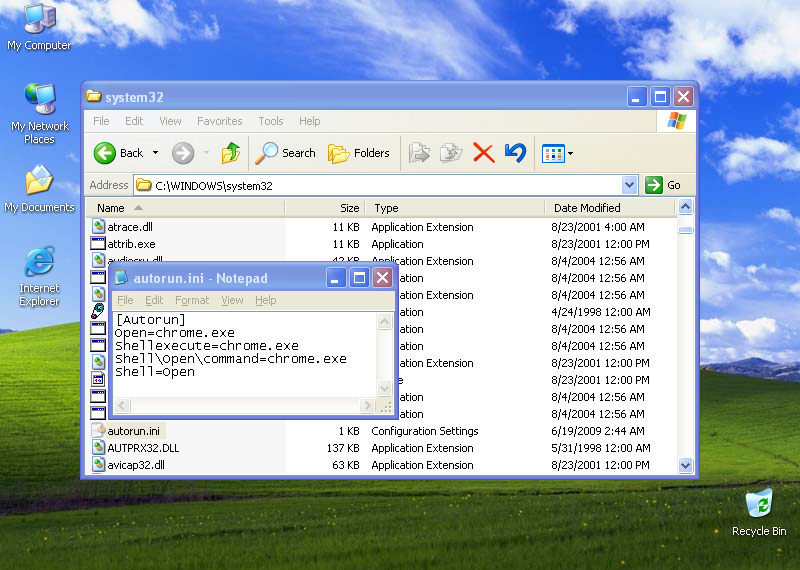
Task: Click the Back button in Explorer toolbar
Action: [119, 153]
